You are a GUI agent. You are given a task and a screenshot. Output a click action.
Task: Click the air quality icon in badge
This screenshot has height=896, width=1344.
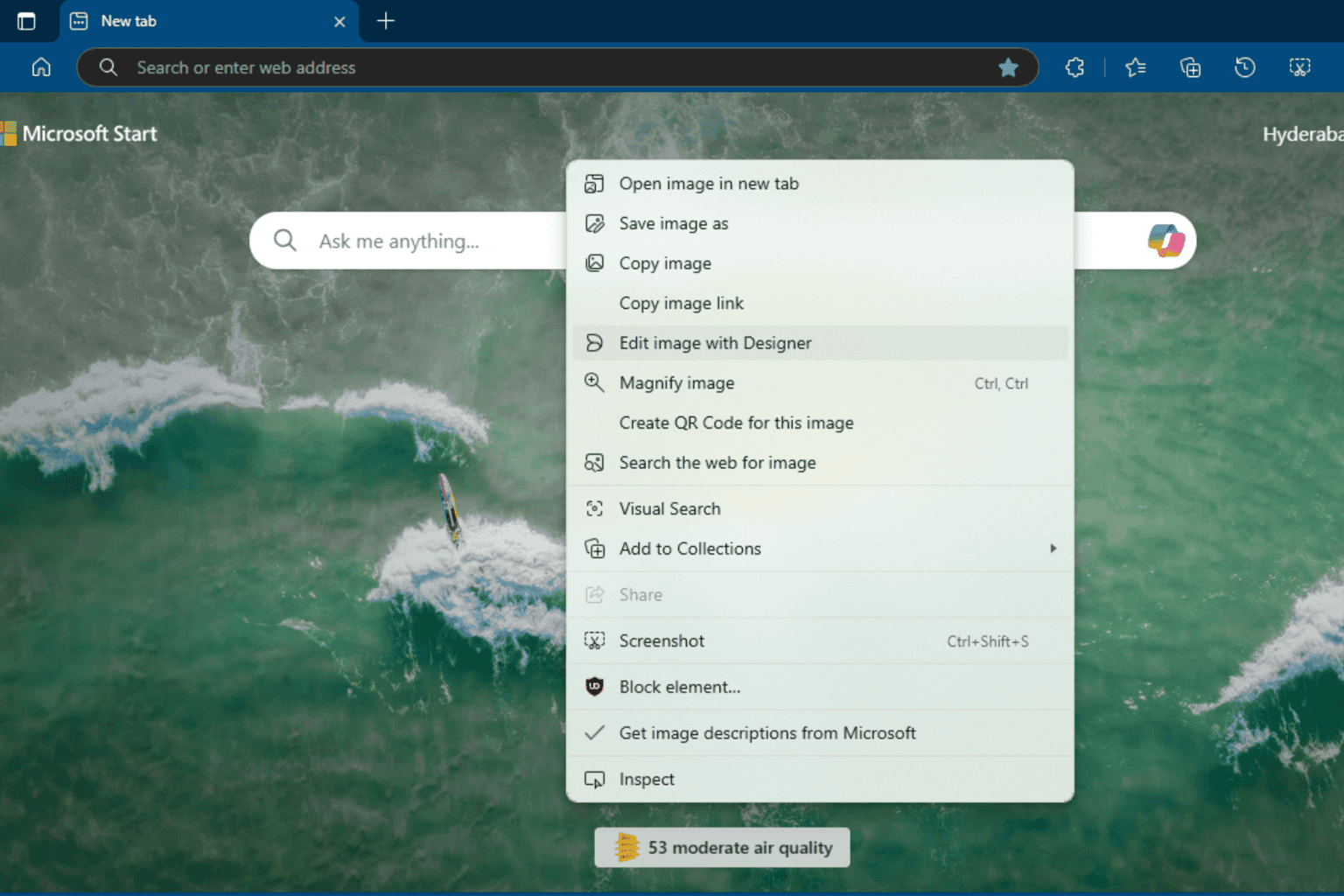[626, 847]
